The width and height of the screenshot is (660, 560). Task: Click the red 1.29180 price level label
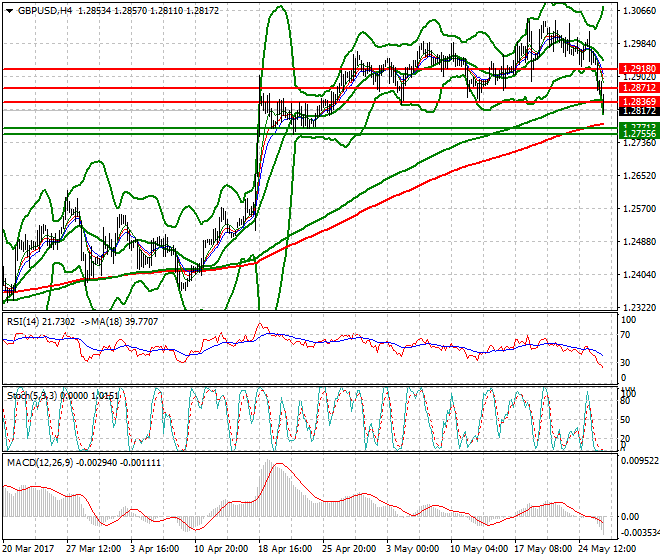[x=639, y=69]
